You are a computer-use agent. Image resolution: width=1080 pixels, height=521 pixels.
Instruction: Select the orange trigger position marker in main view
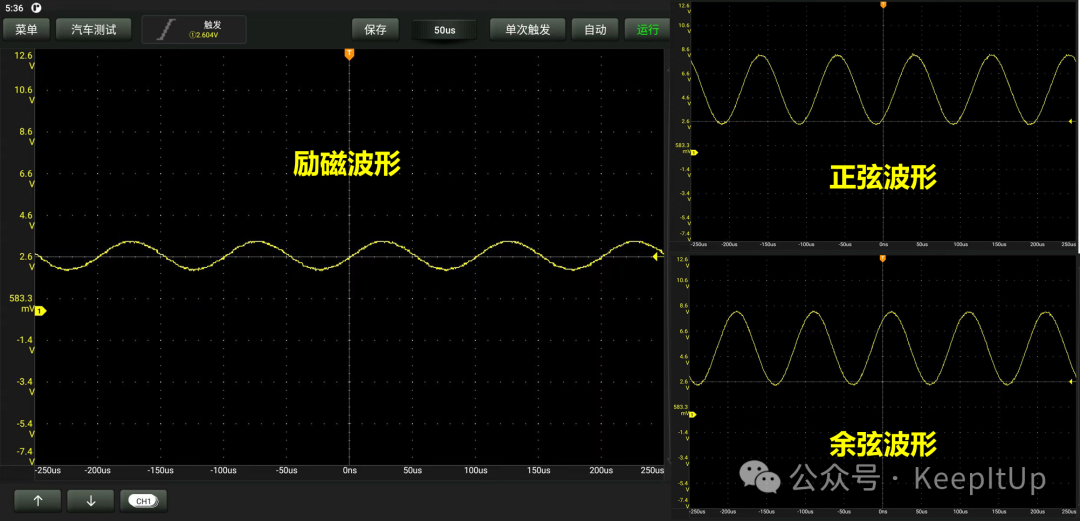point(349,54)
